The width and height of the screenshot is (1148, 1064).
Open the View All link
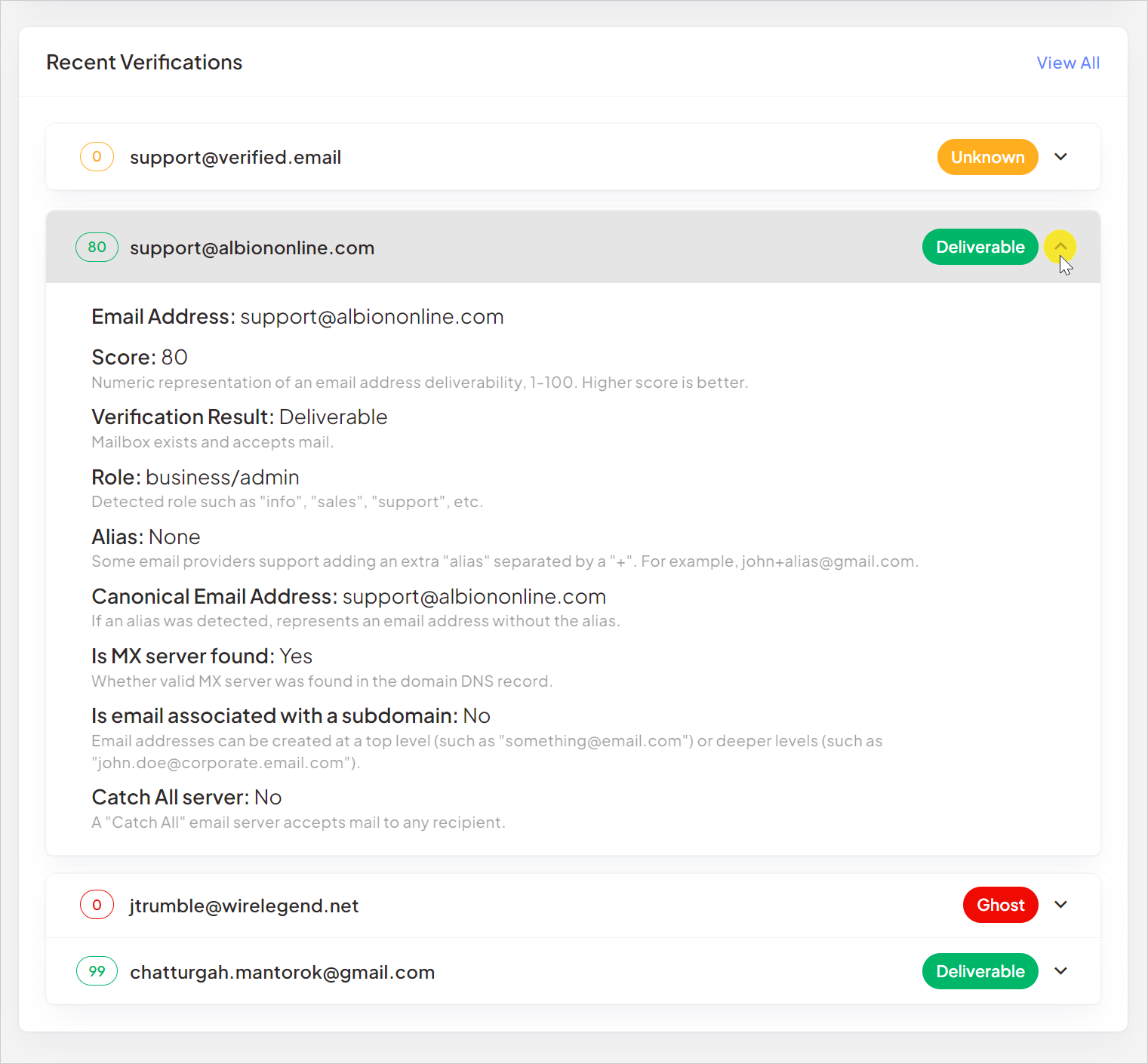click(1067, 63)
